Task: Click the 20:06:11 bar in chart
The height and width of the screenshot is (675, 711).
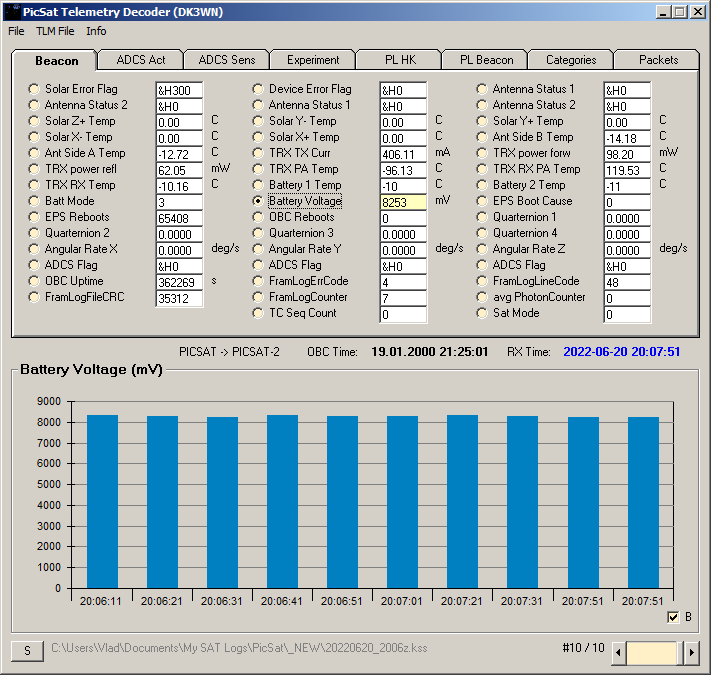Action: [102, 501]
